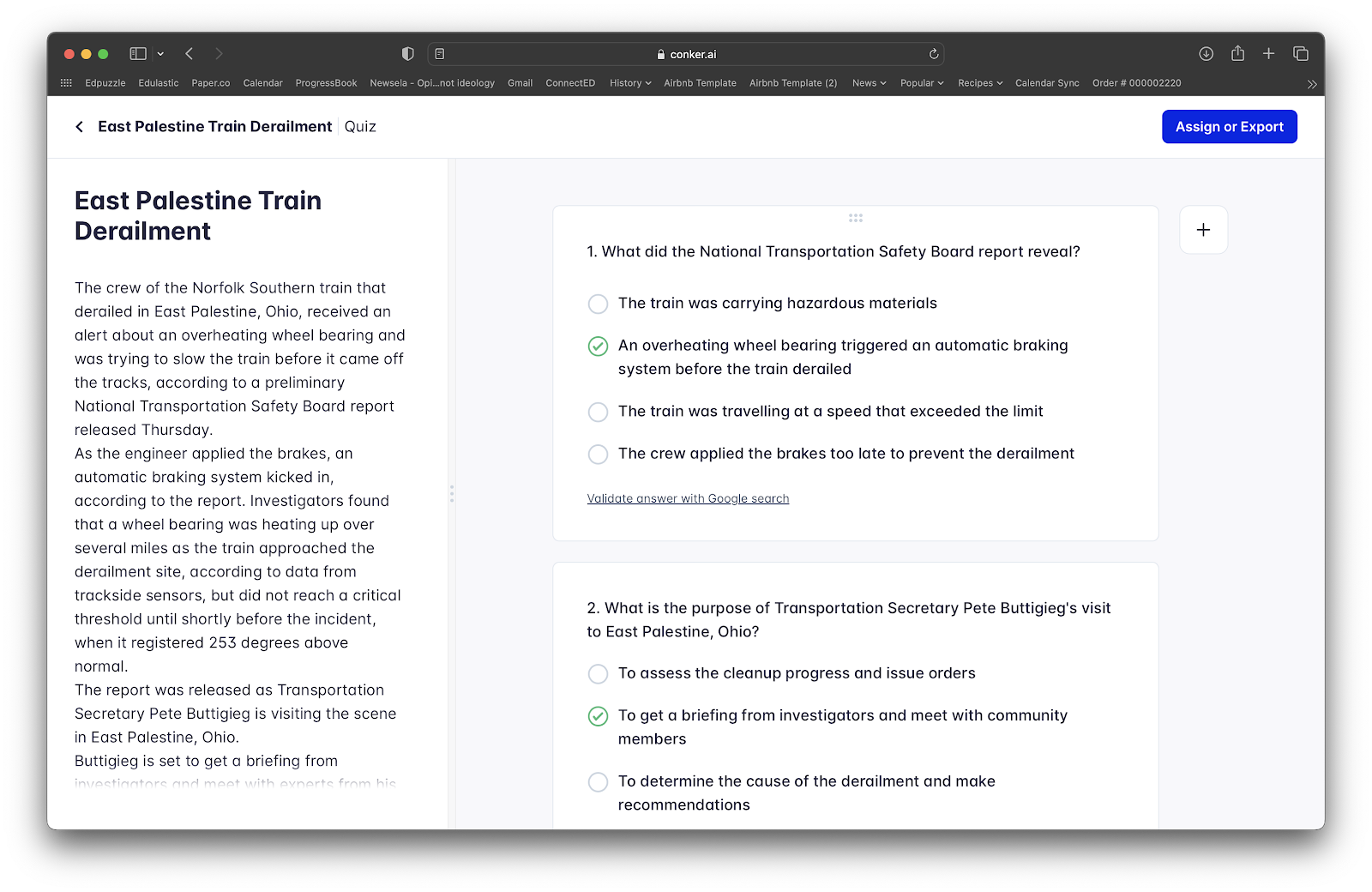Screen dimensions: 1372x892
Task: Open Paper.co bookmark
Action: 211,83
